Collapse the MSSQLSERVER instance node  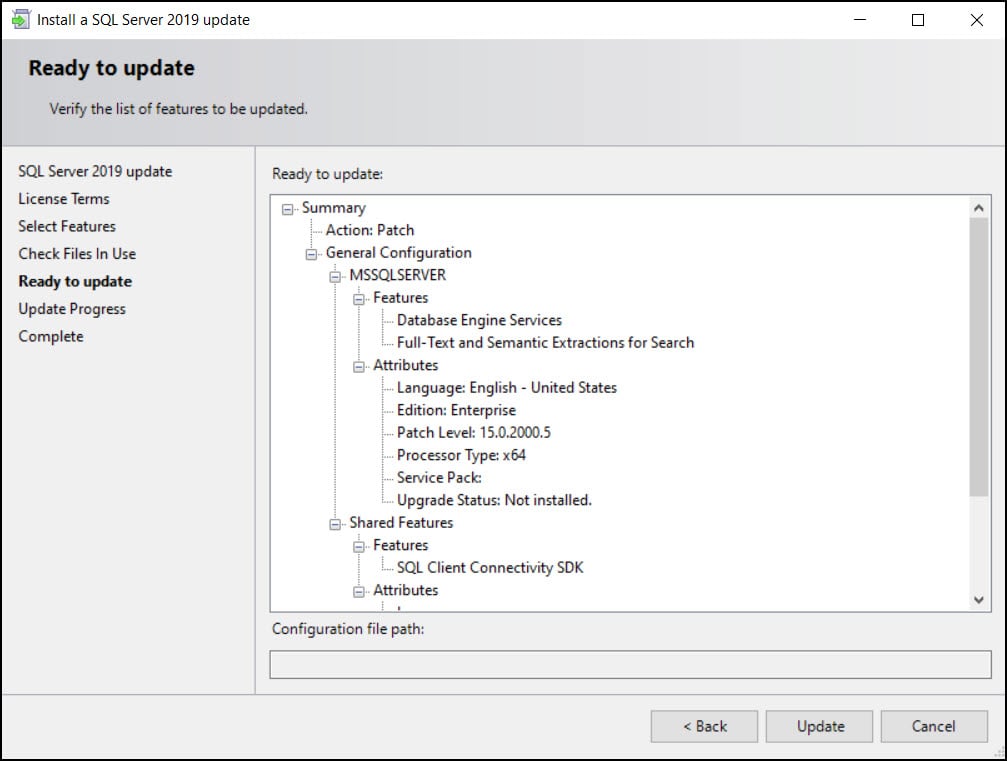click(x=335, y=277)
